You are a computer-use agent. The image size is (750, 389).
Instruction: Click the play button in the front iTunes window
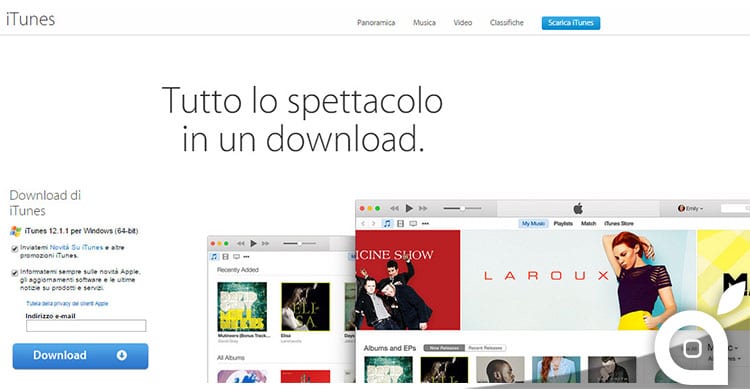pyautogui.click(x=409, y=208)
